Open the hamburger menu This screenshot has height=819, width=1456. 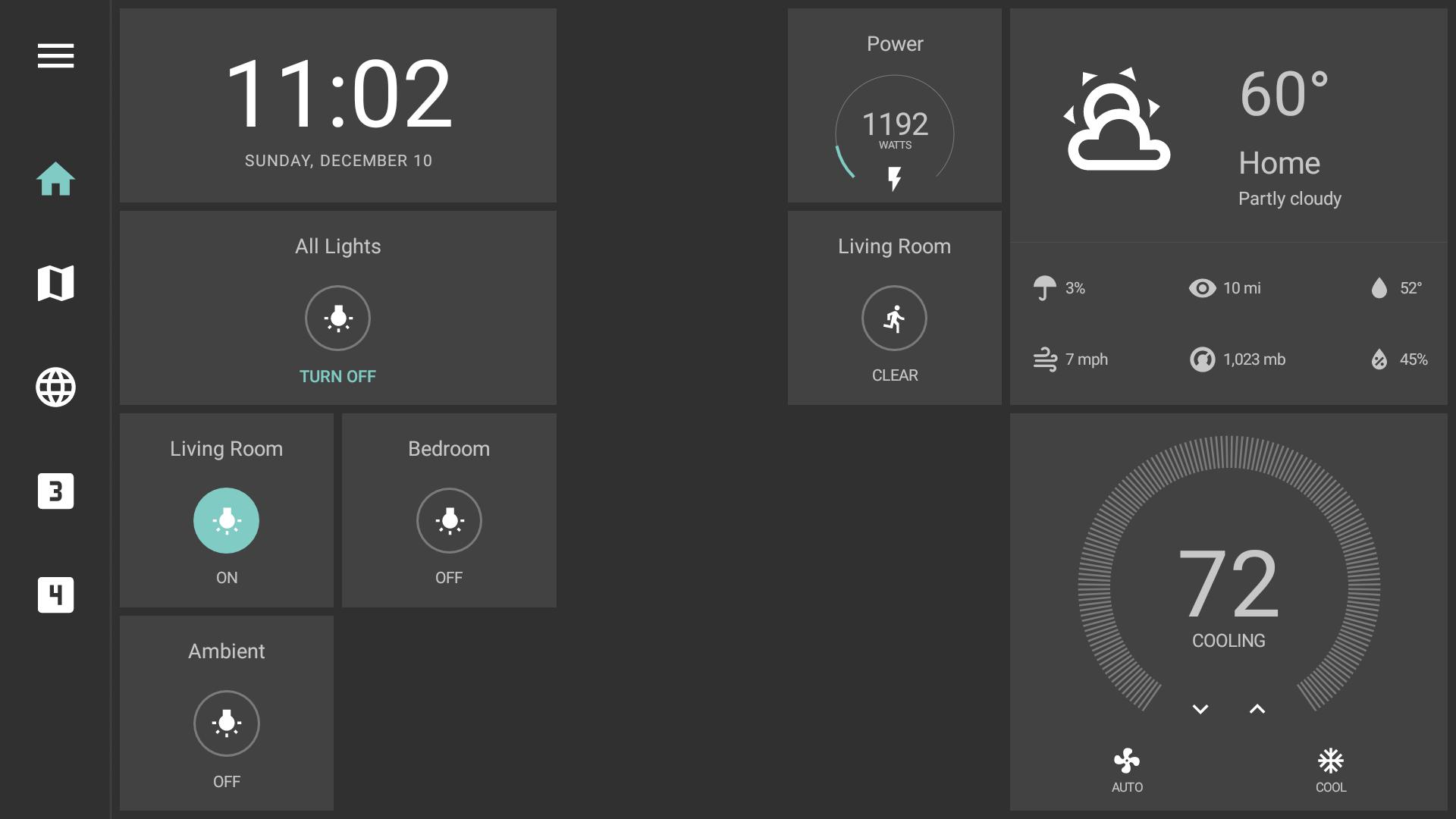click(x=55, y=55)
